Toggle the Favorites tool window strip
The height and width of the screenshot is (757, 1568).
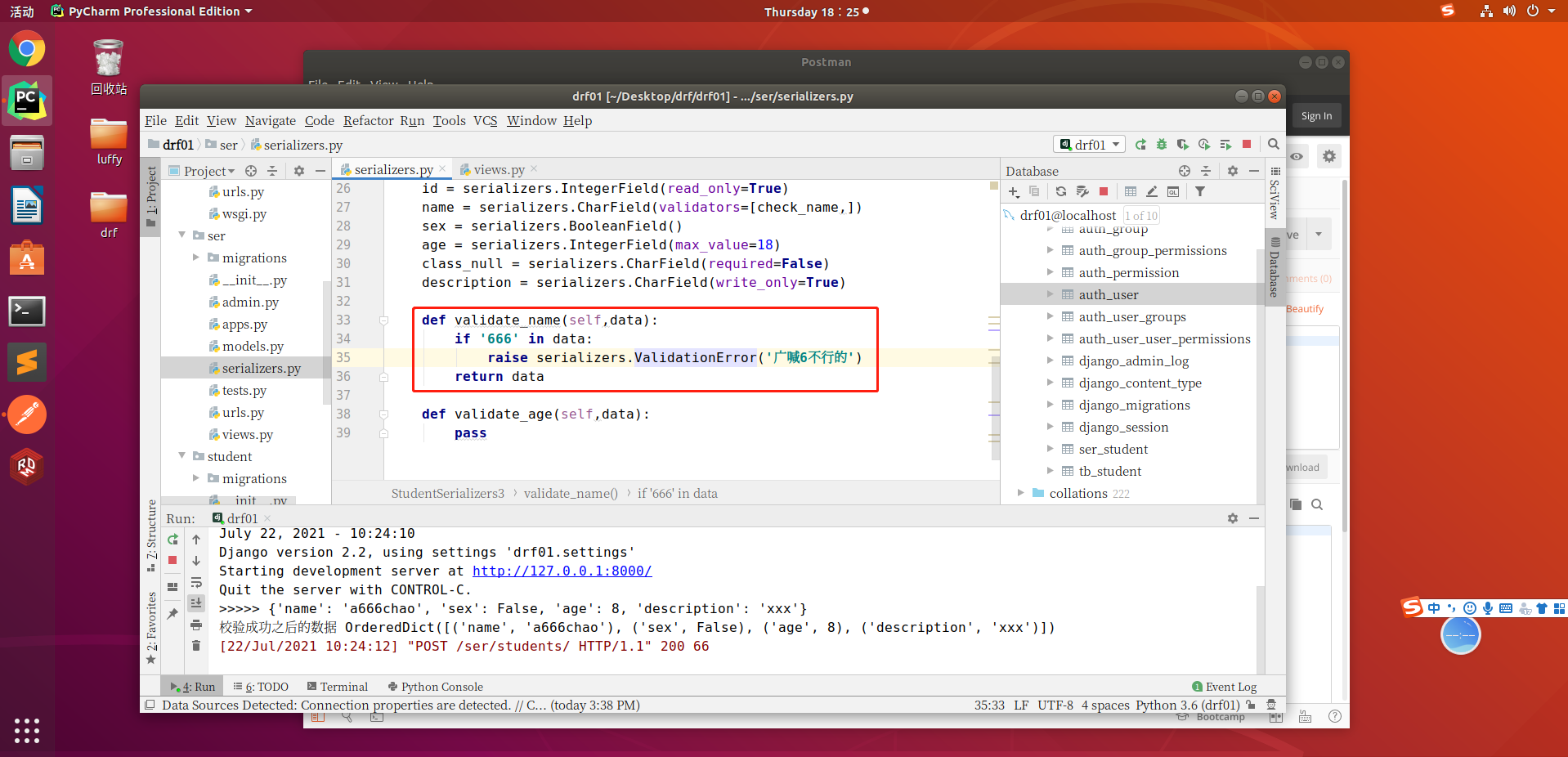(151, 628)
